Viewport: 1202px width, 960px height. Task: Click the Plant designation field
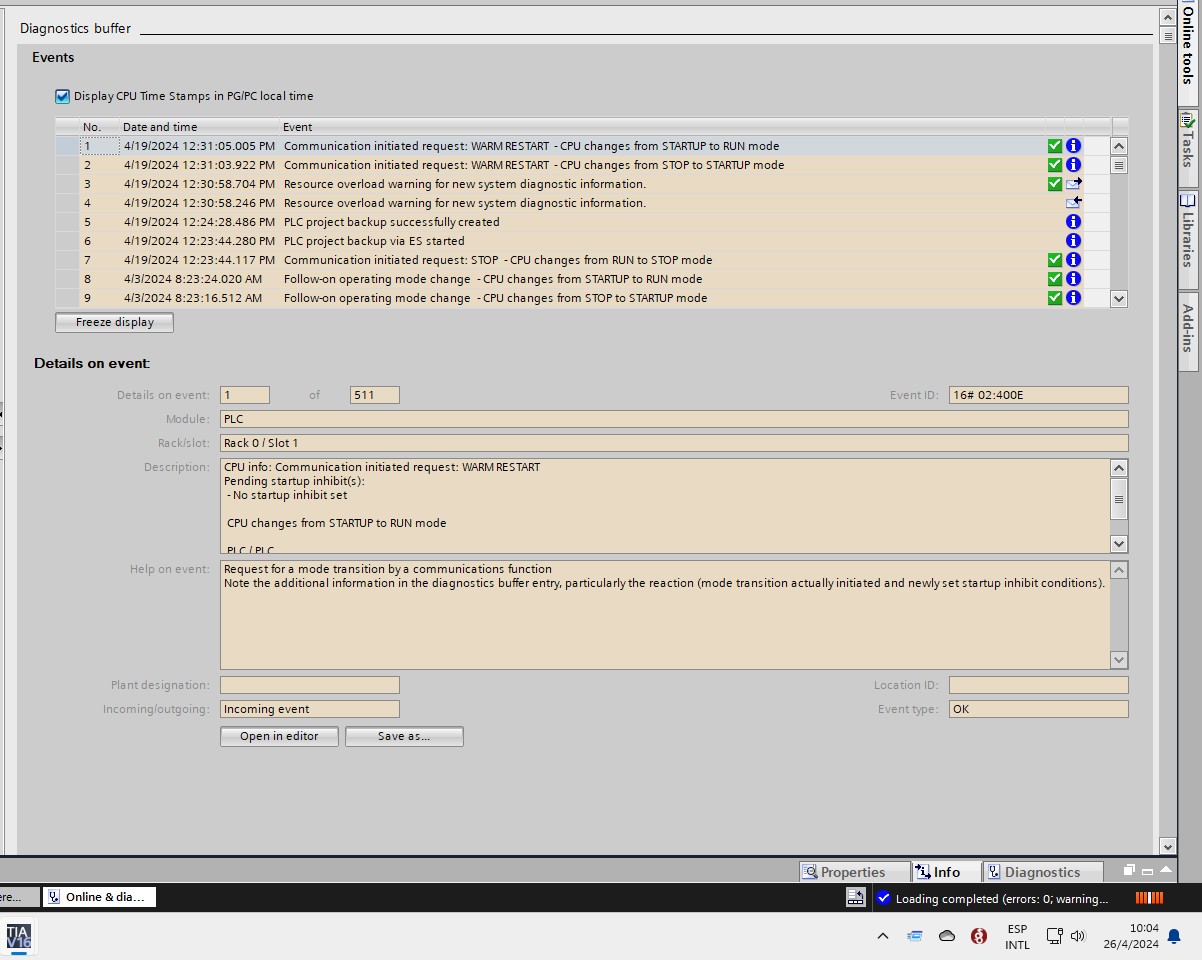point(310,685)
